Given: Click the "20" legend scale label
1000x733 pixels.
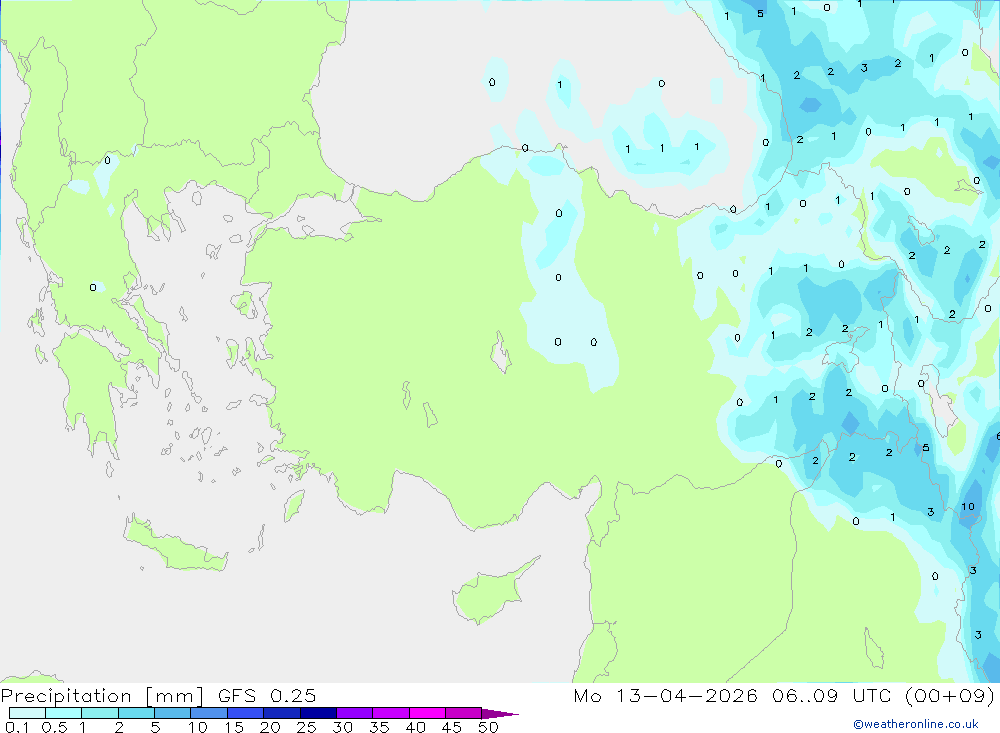Looking at the screenshot, I should 270,727.
